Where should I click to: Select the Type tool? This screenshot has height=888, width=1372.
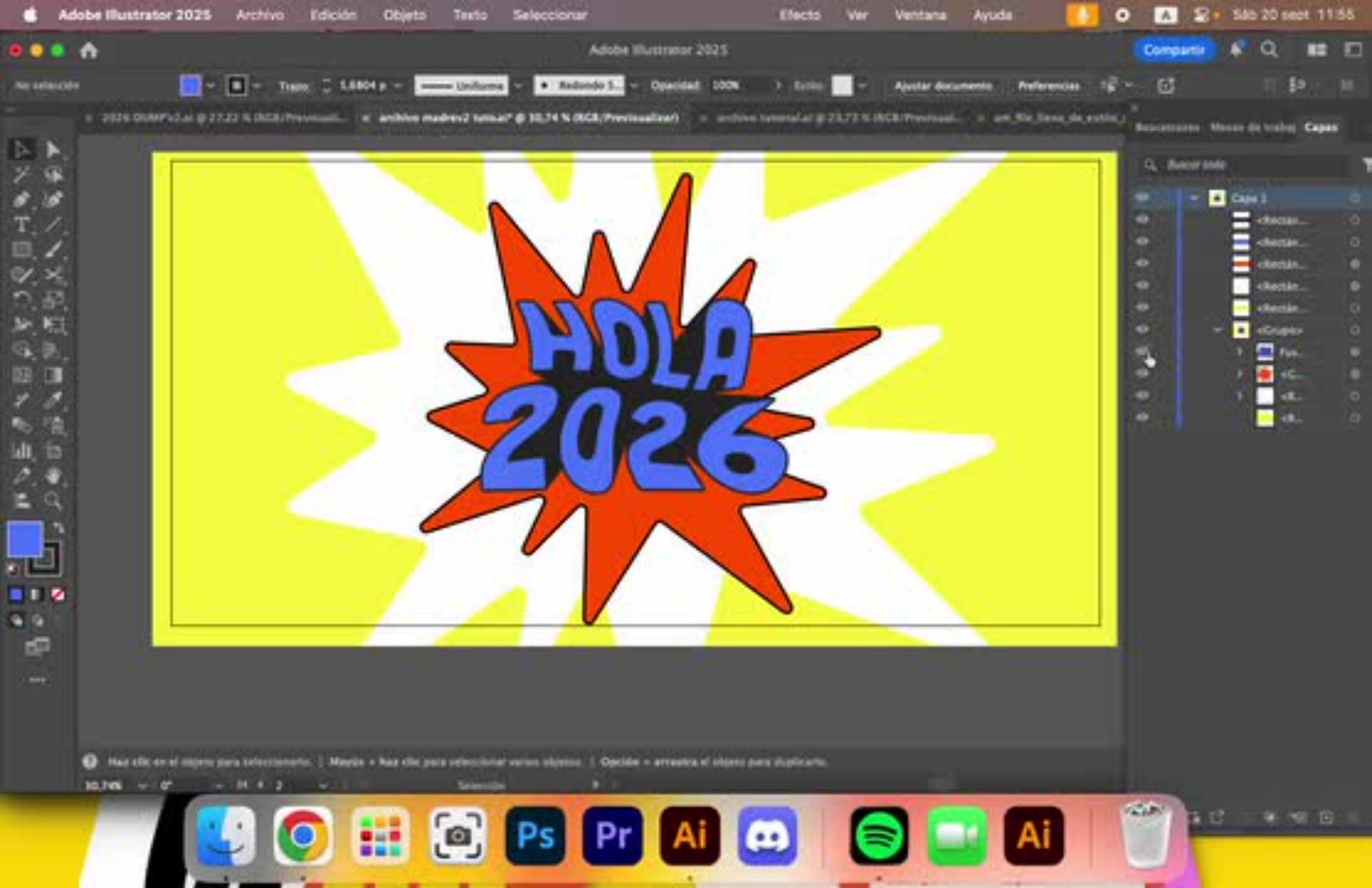click(21, 225)
